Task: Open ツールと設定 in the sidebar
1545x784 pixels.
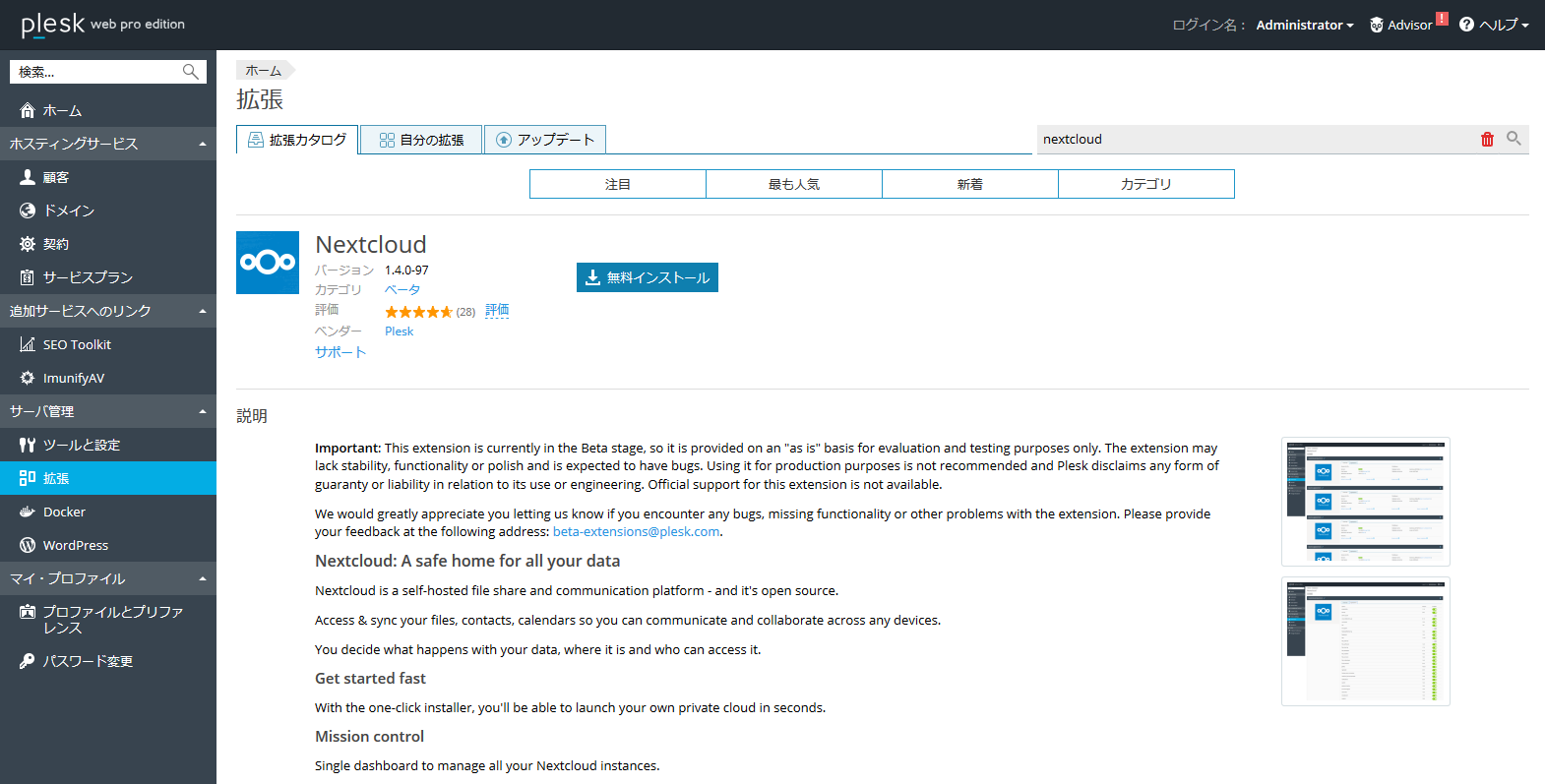Action: (x=81, y=445)
